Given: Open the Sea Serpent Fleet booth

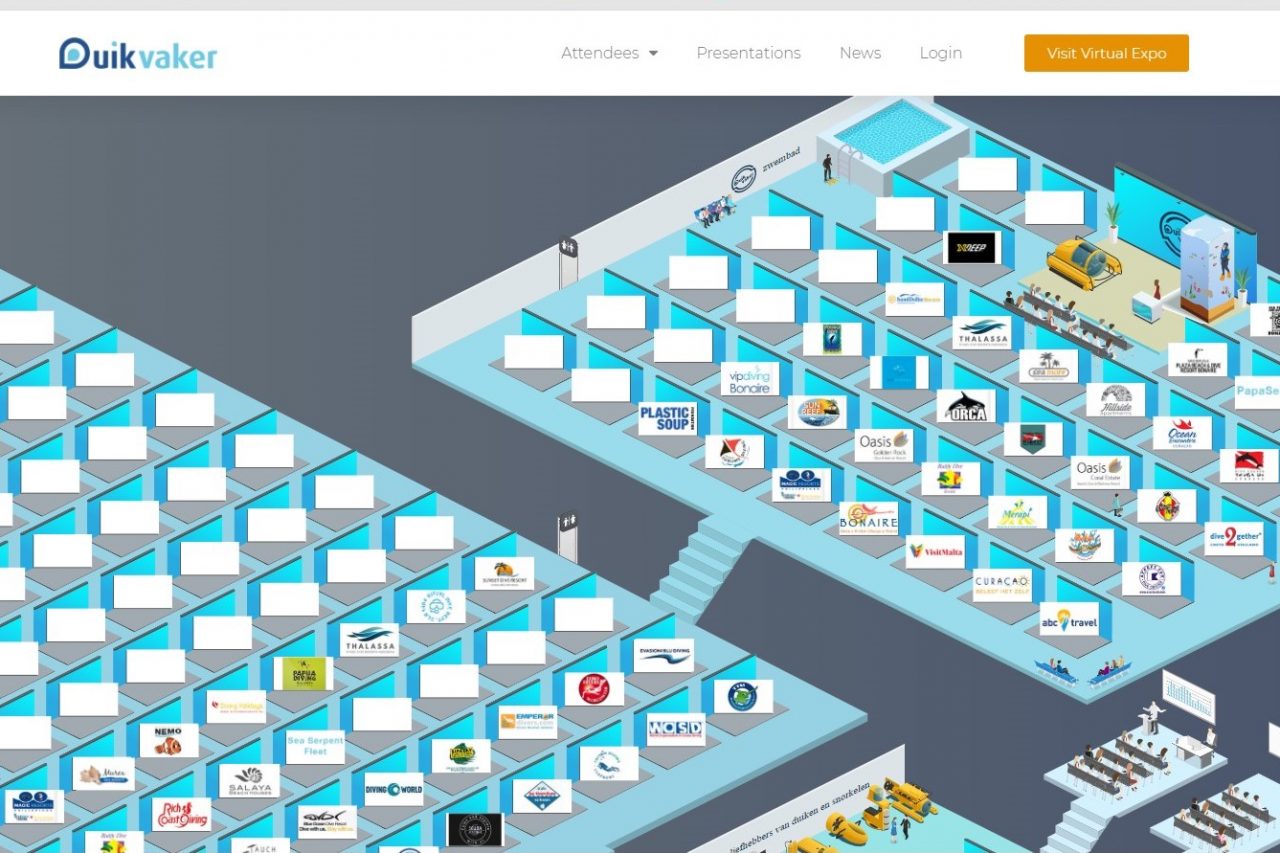Looking at the screenshot, I should (315, 747).
